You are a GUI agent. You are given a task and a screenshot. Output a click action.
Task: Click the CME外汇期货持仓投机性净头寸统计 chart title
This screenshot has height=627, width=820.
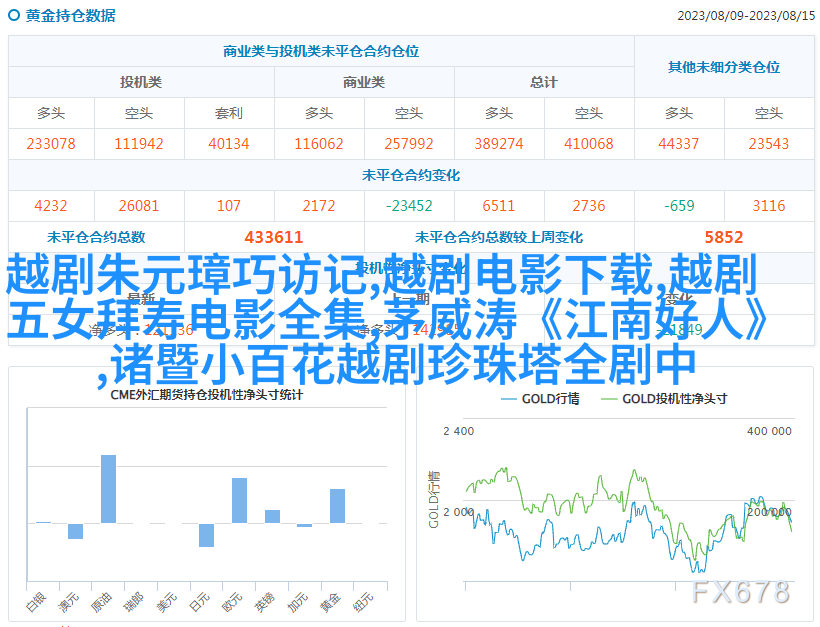pyautogui.click(x=208, y=394)
